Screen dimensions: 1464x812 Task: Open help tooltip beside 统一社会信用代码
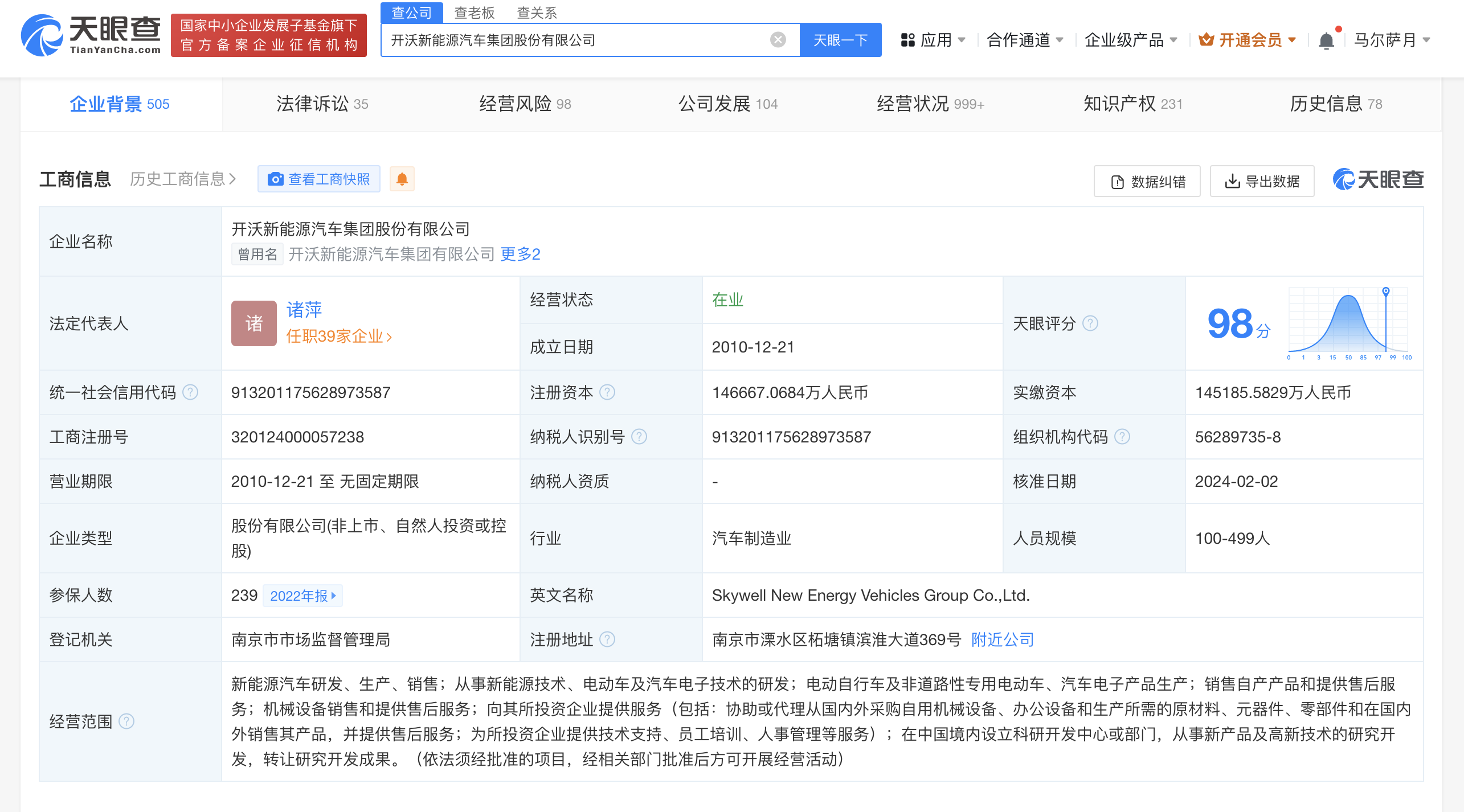click(191, 392)
